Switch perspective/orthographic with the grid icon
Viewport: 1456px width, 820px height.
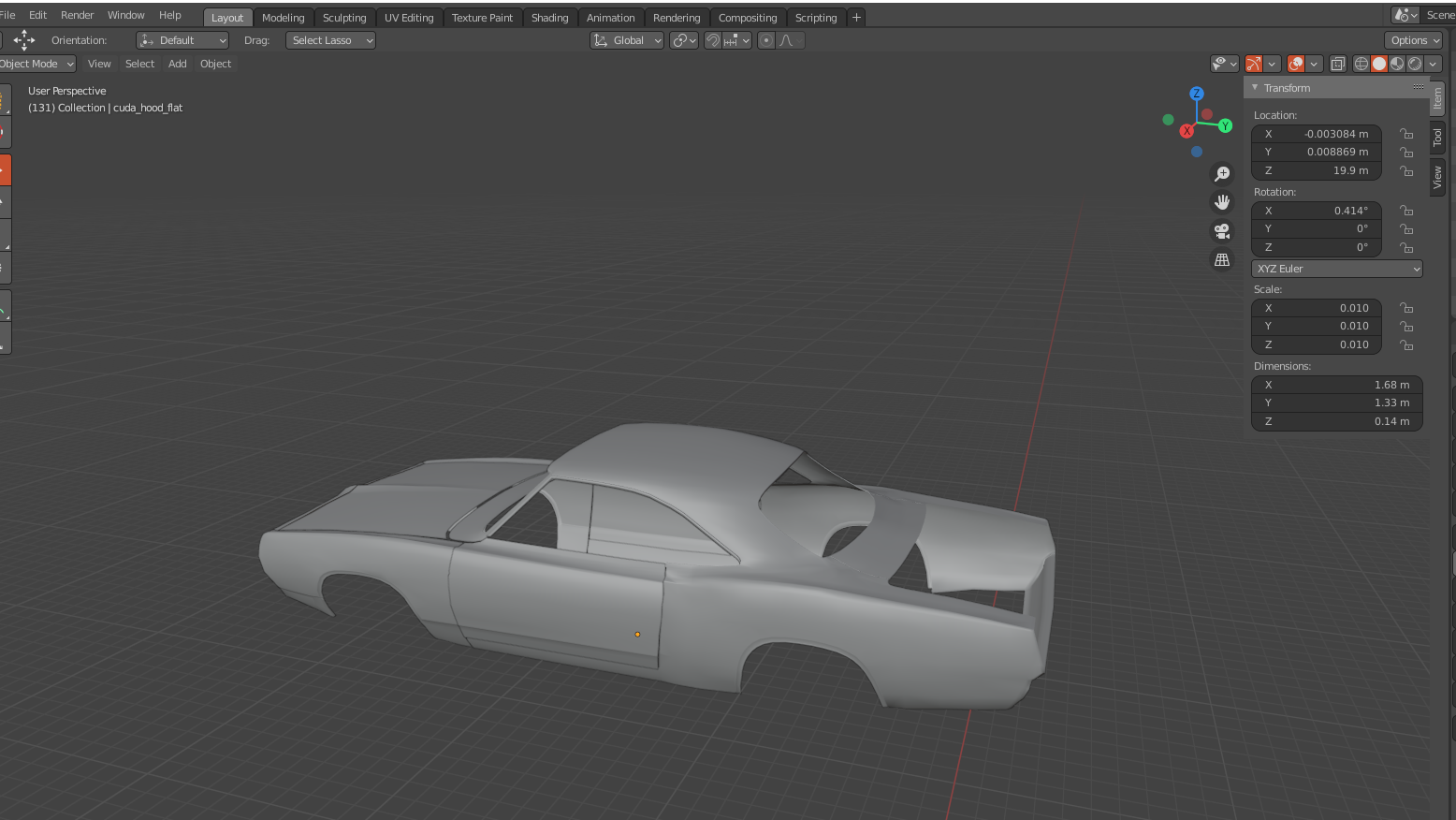pyautogui.click(x=1222, y=260)
